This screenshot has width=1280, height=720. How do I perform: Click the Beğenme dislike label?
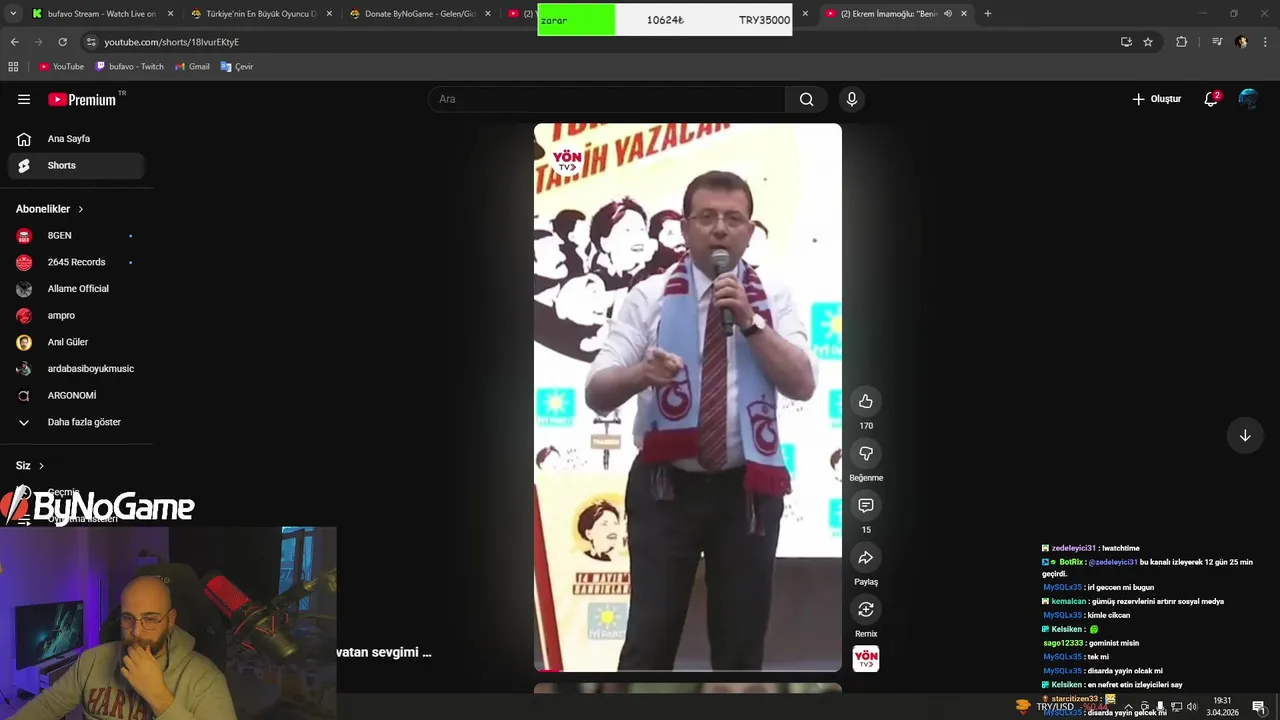pyautogui.click(x=866, y=478)
